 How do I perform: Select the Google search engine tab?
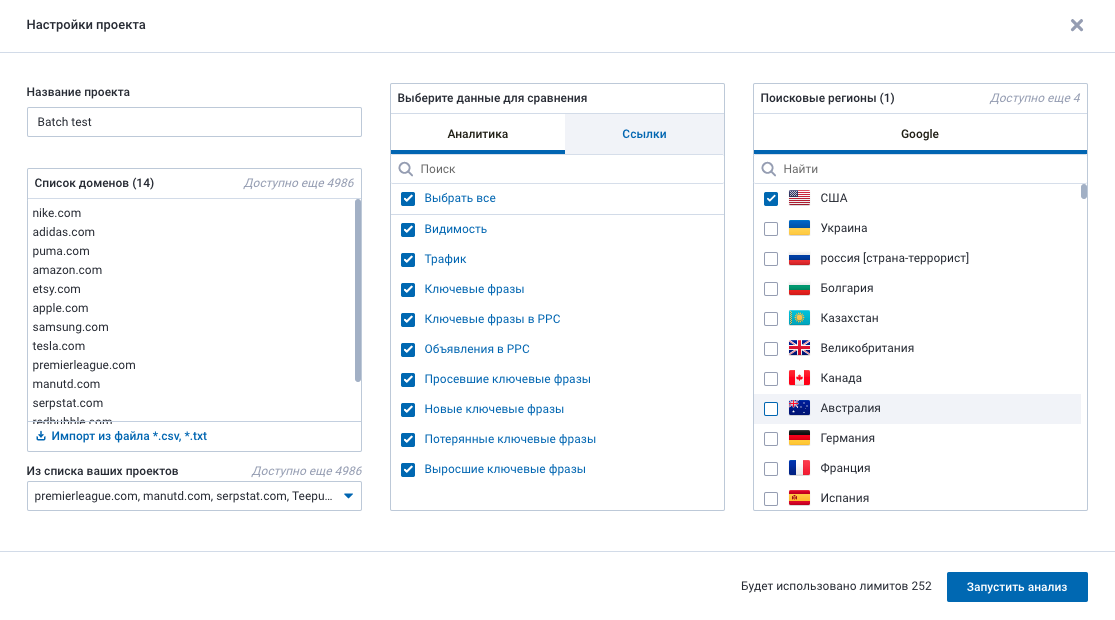919,134
